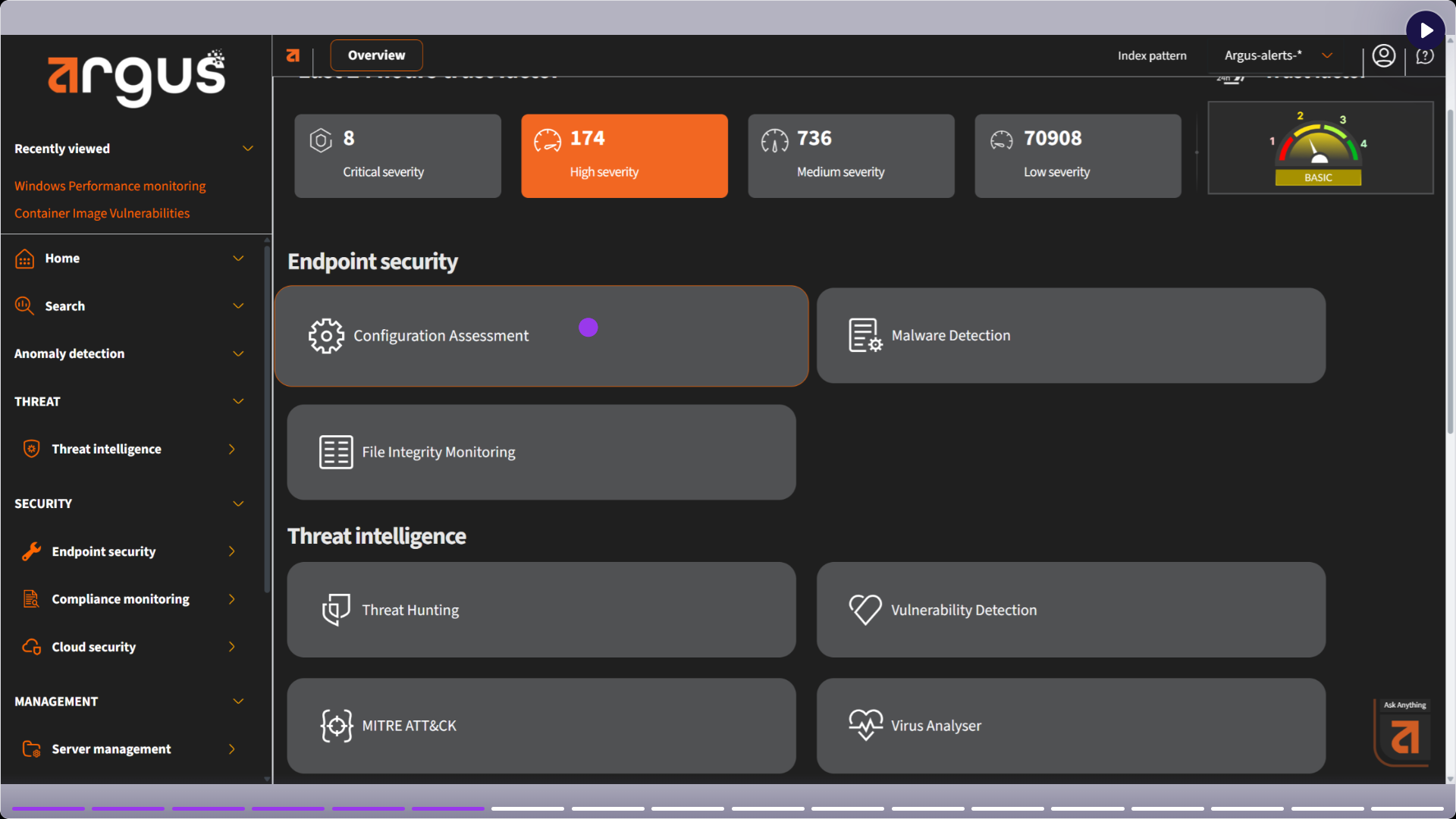Open the Argus-alerts-* index pattern dropdown
The height and width of the screenshot is (819, 1456).
tap(1279, 55)
